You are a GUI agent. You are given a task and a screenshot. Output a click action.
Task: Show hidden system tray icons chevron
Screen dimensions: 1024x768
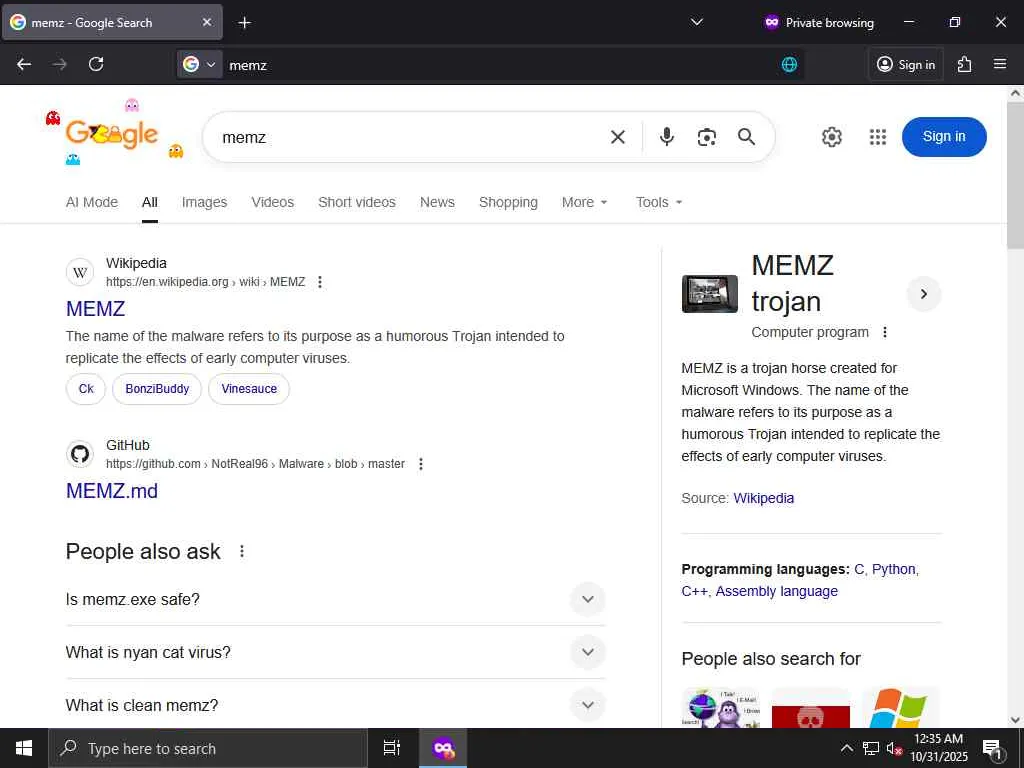coord(846,748)
